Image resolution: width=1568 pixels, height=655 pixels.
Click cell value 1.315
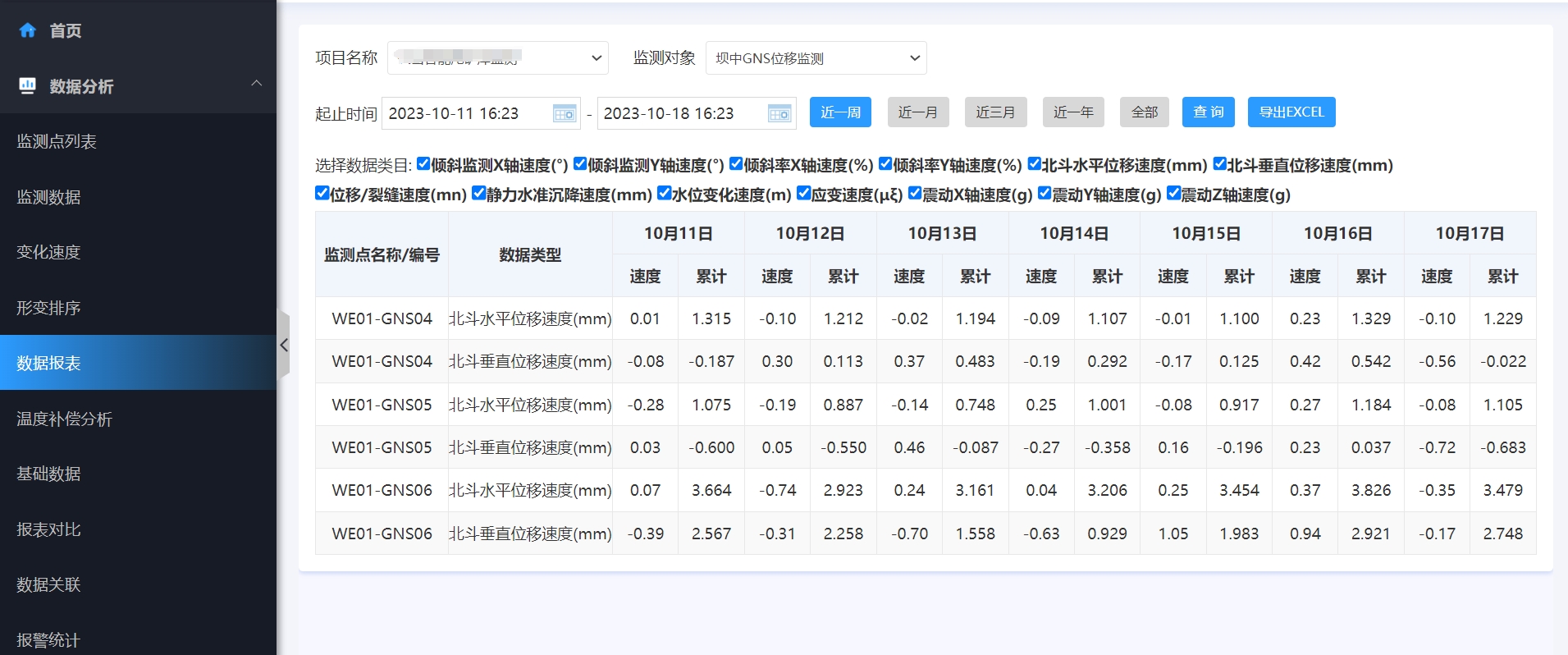pos(711,318)
